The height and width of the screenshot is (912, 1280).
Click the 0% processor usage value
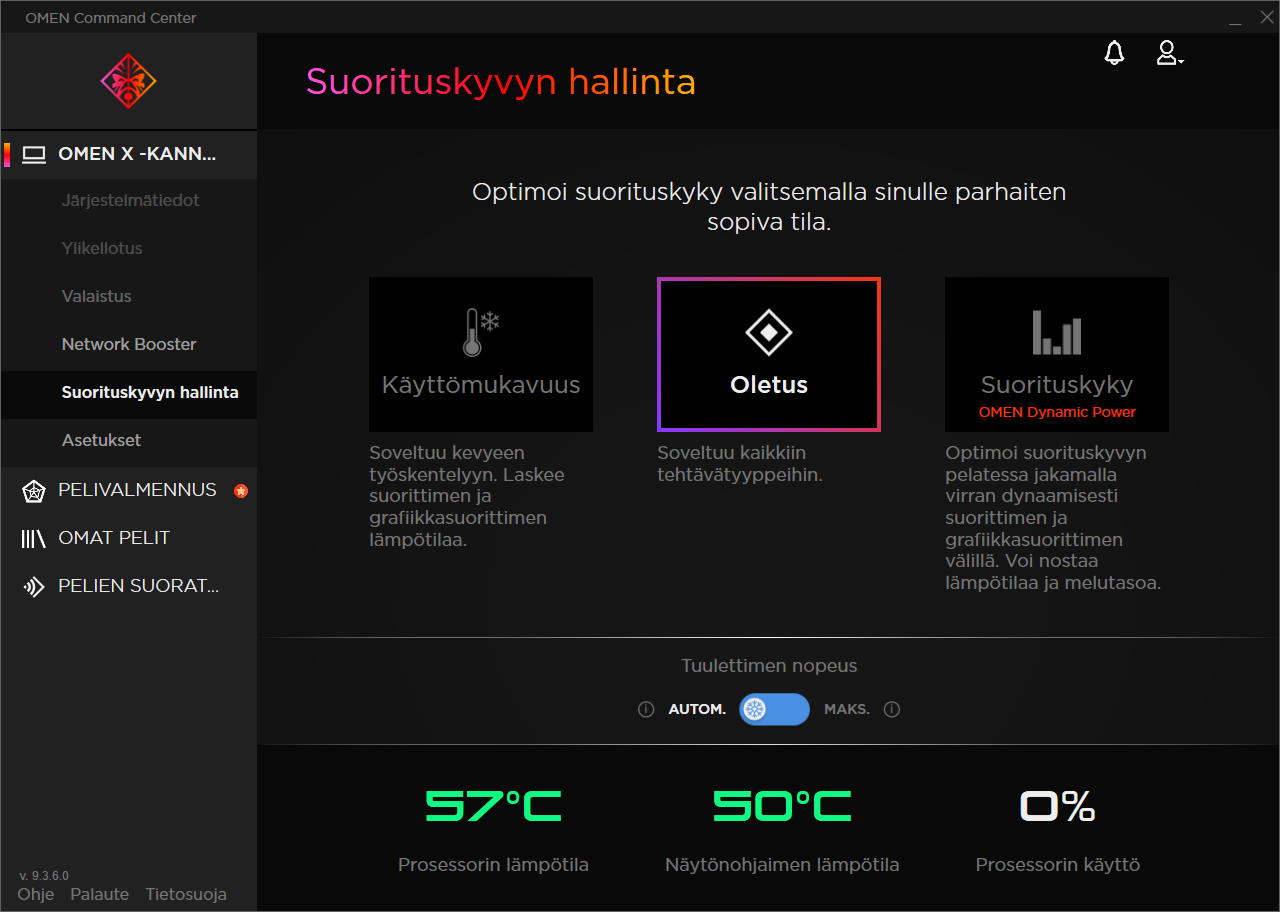1058,805
